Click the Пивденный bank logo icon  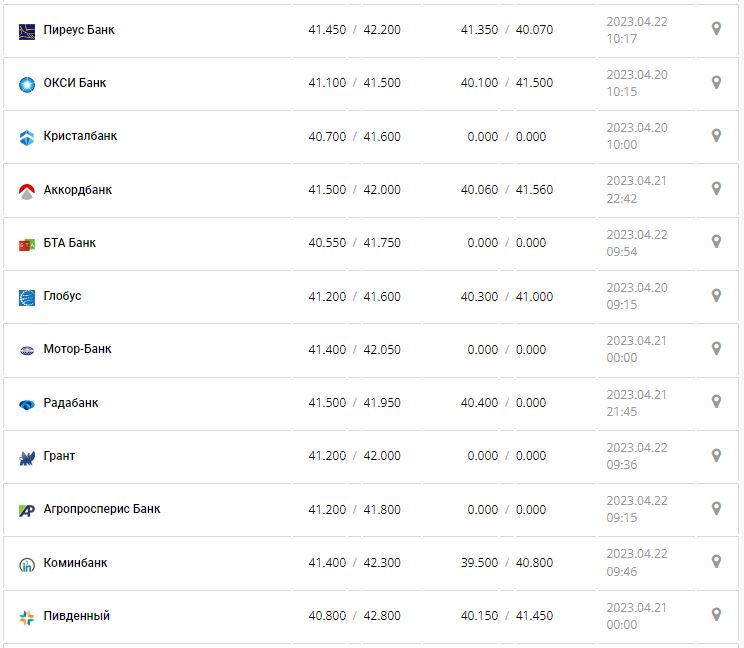pyautogui.click(x=27, y=617)
